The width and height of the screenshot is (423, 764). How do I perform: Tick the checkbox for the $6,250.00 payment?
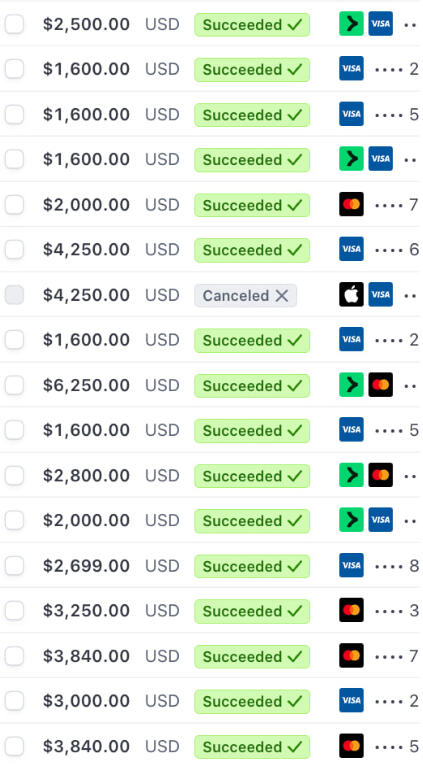coord(14,385)
